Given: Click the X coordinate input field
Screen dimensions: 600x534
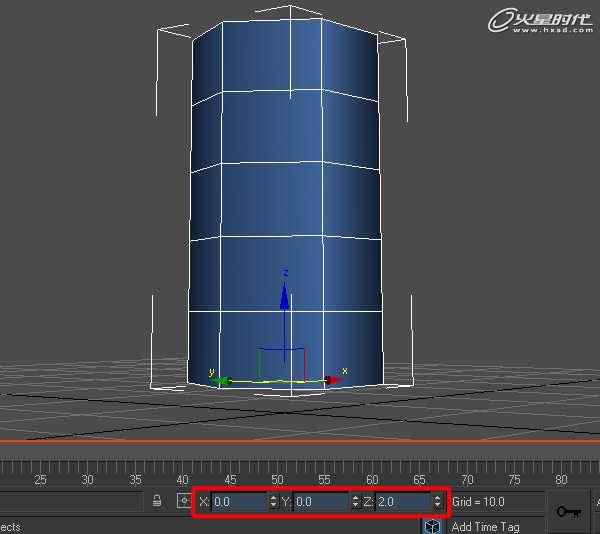Looking at the screenshot, I should coord(240,501).
